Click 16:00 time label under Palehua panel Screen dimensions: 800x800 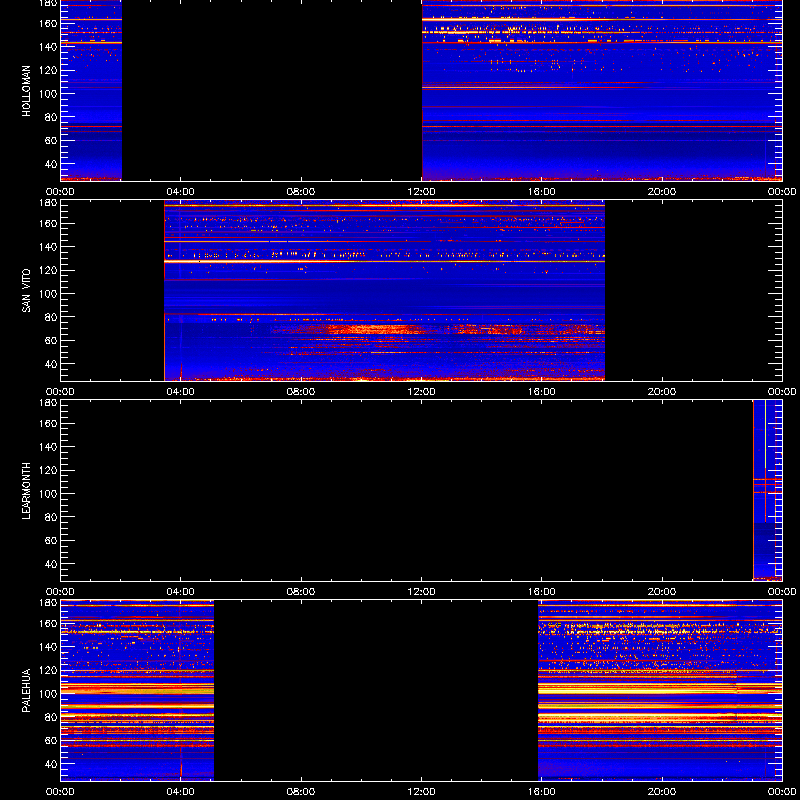tap(541, 792)
